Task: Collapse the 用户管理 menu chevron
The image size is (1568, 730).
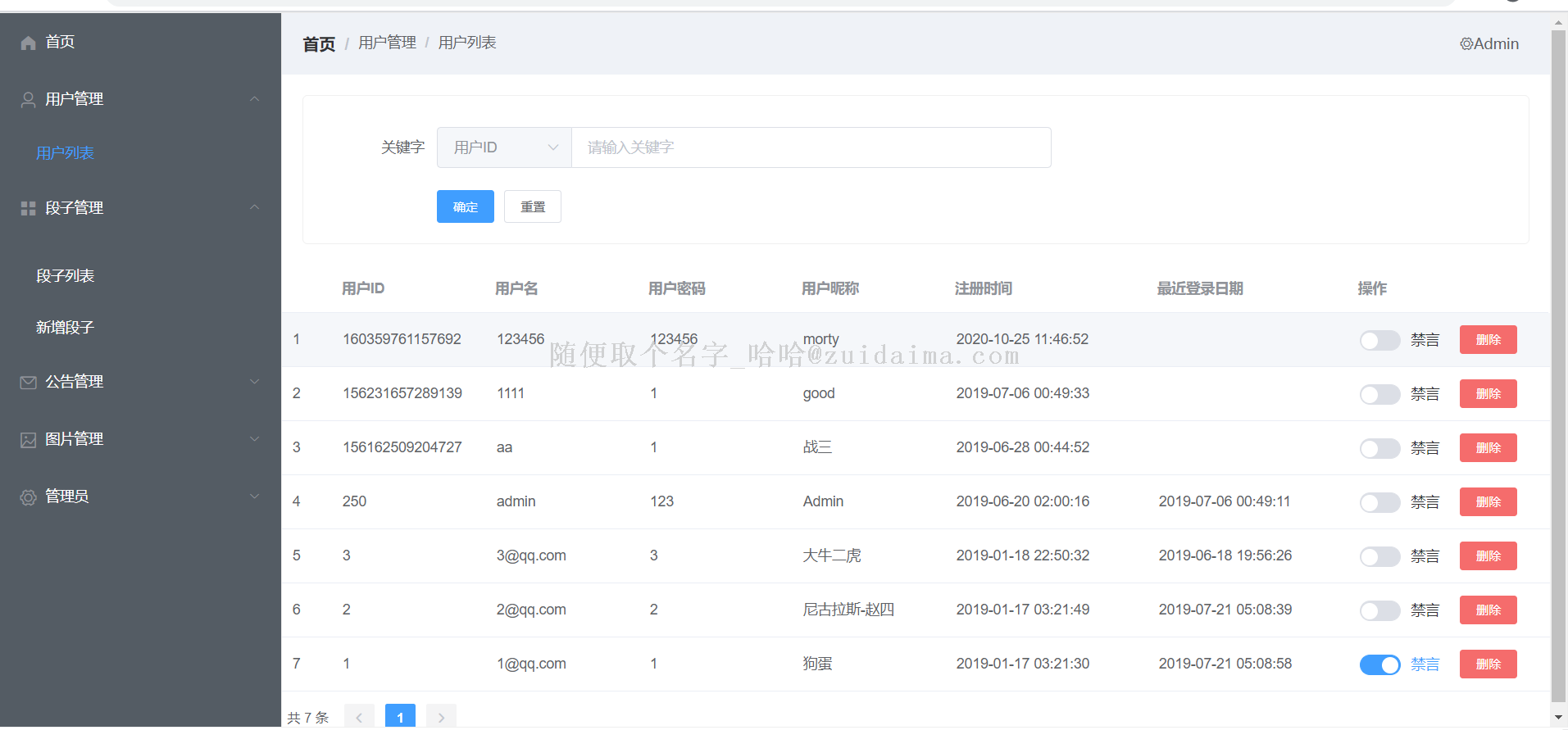Action: (x=254, y=99)
